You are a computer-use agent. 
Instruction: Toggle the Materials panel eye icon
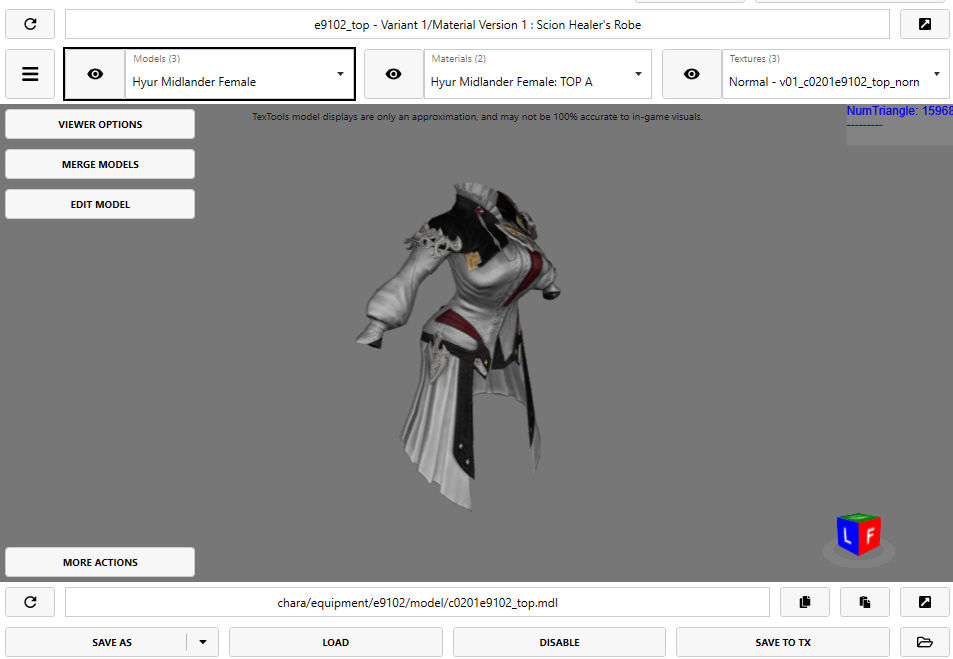393,74
